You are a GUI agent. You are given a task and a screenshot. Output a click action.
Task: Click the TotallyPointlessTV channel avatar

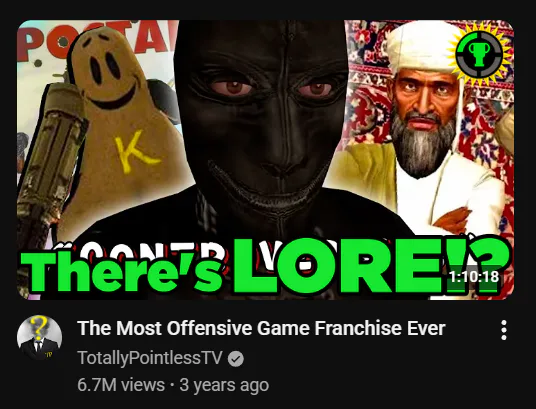39,337
